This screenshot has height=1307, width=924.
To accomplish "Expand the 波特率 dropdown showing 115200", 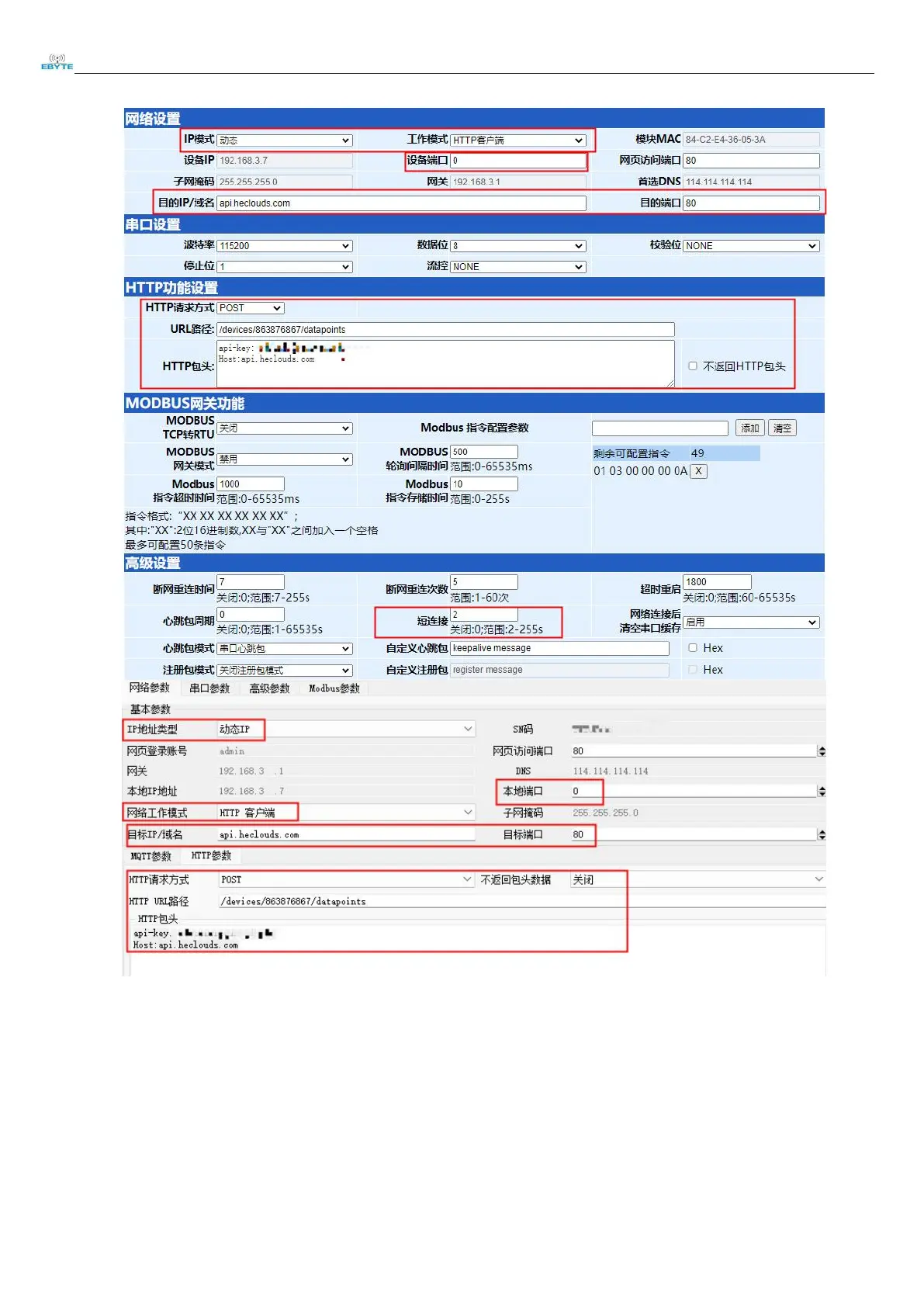I will [x=284, y=246].
